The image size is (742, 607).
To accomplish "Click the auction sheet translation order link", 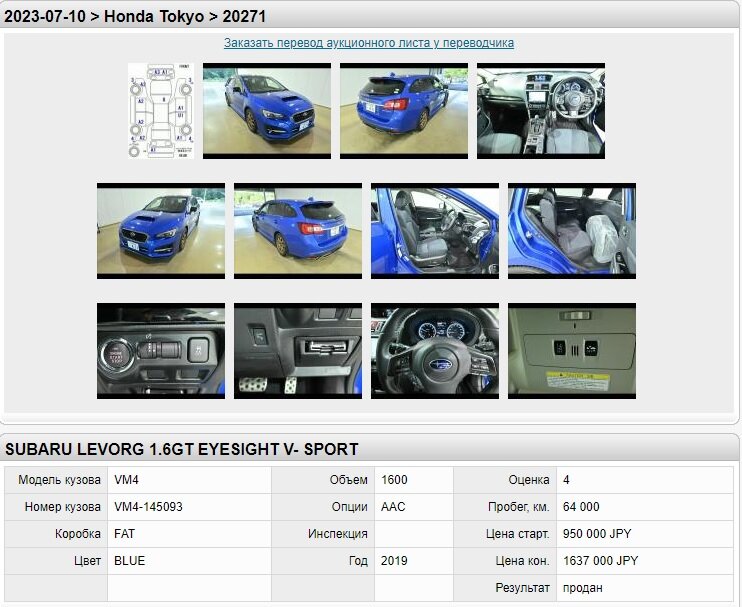I will point(369,43).
